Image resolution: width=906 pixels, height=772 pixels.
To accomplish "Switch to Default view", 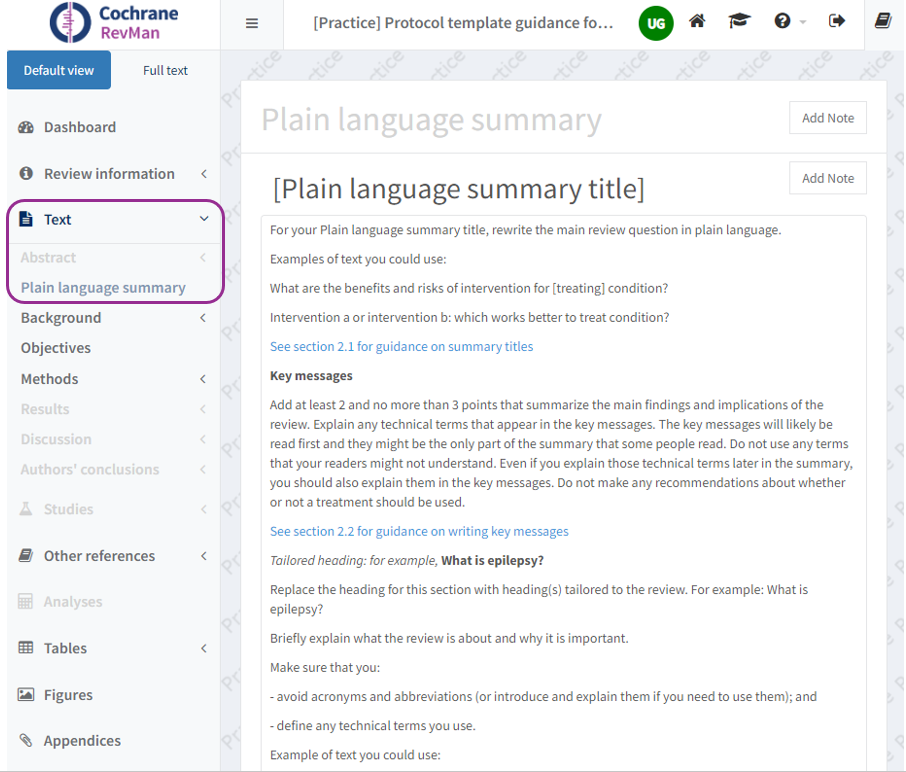I will tap(59, 70).
